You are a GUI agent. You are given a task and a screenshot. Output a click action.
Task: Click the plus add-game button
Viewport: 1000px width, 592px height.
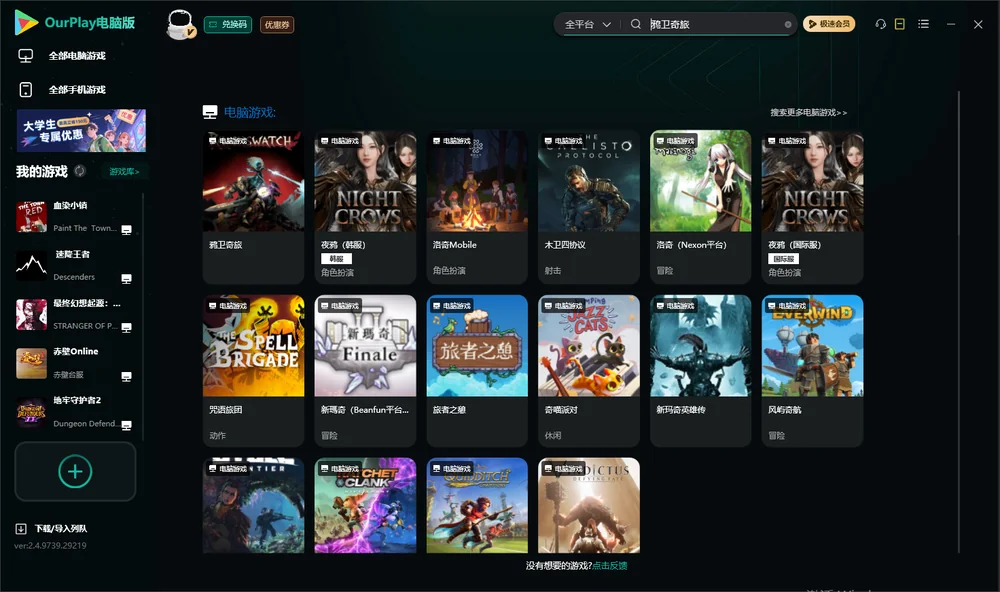75,471
